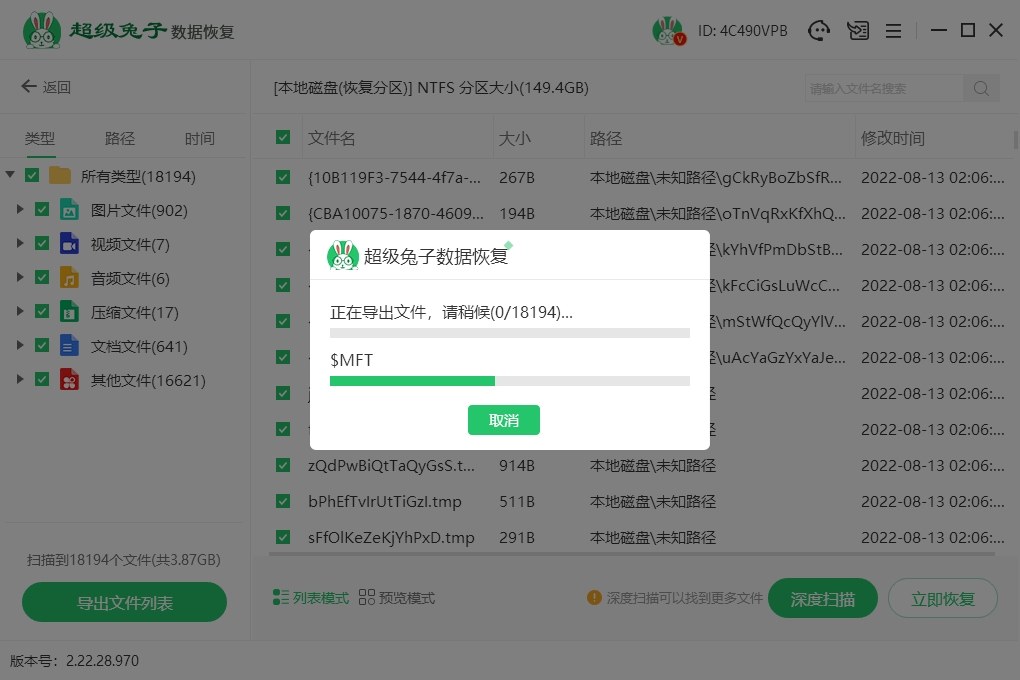Switch to the 路径 (path) tab
The height and width of the screenshot is (680, 1020).
click(120, 139)
